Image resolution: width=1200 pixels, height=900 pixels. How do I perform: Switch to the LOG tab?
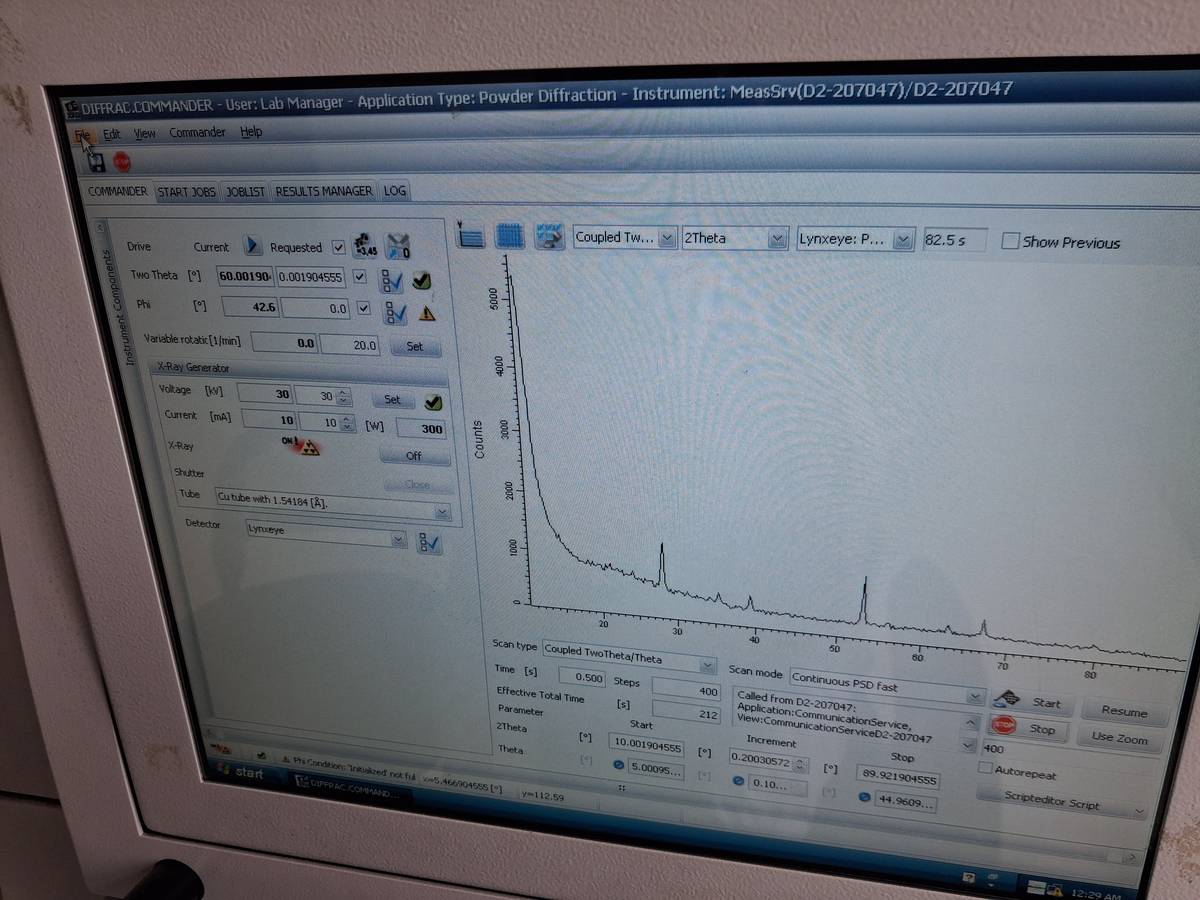395,191
